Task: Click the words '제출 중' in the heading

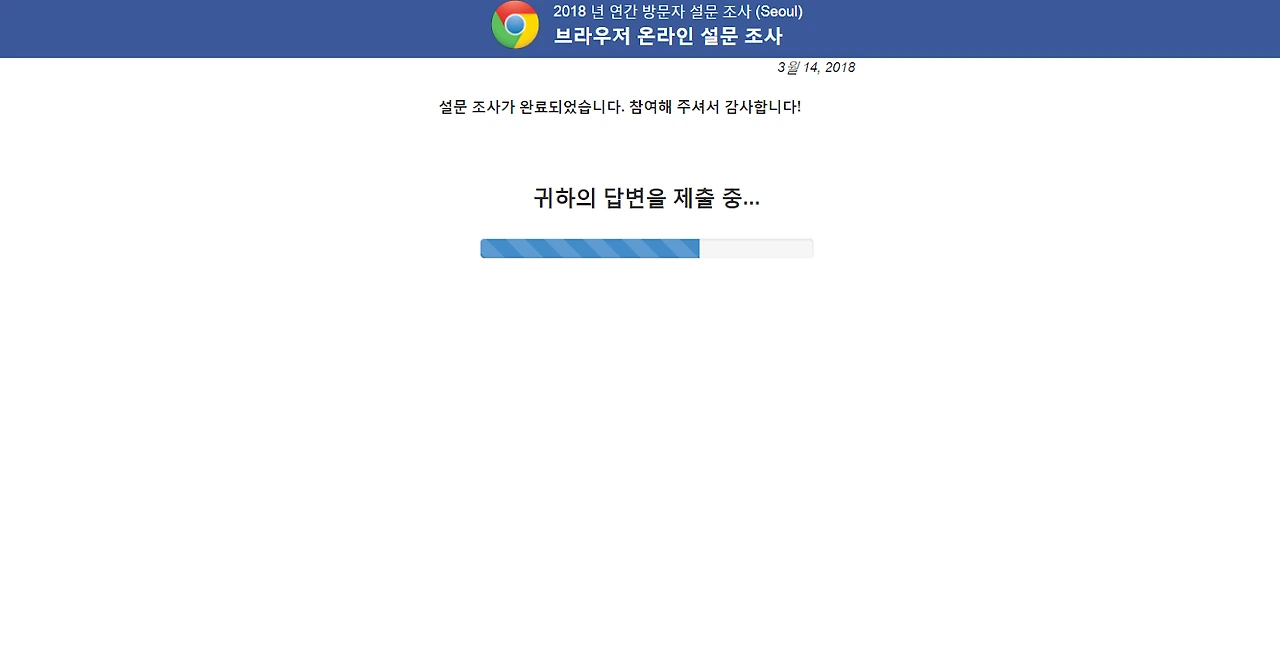Action: click(x=708, y=198)
